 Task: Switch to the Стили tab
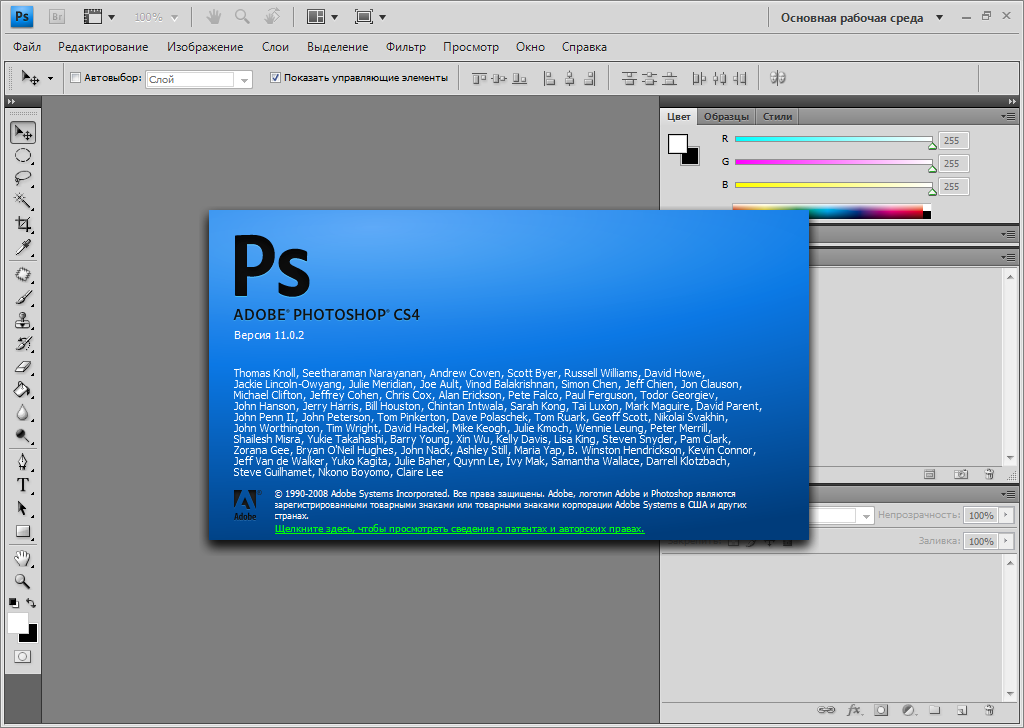[x=777, y=116]
